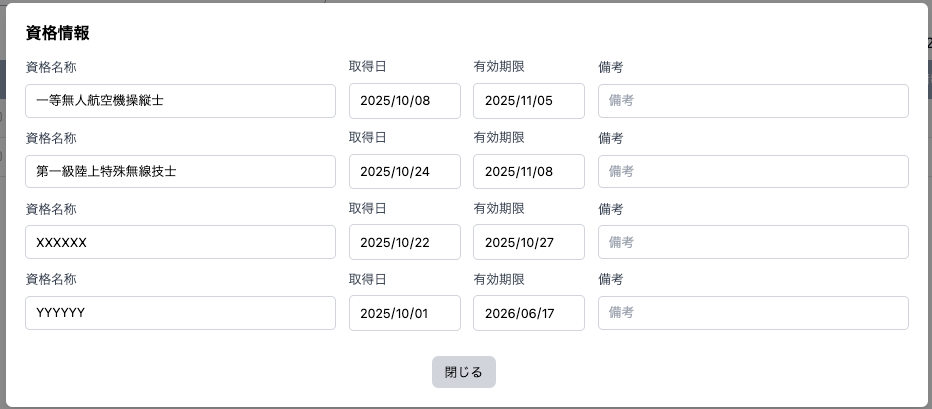The image size is (932, 409).
Task: Select the 備考 field in YYYYYY row
Action: pyautogui.click(x=753, y=313)
